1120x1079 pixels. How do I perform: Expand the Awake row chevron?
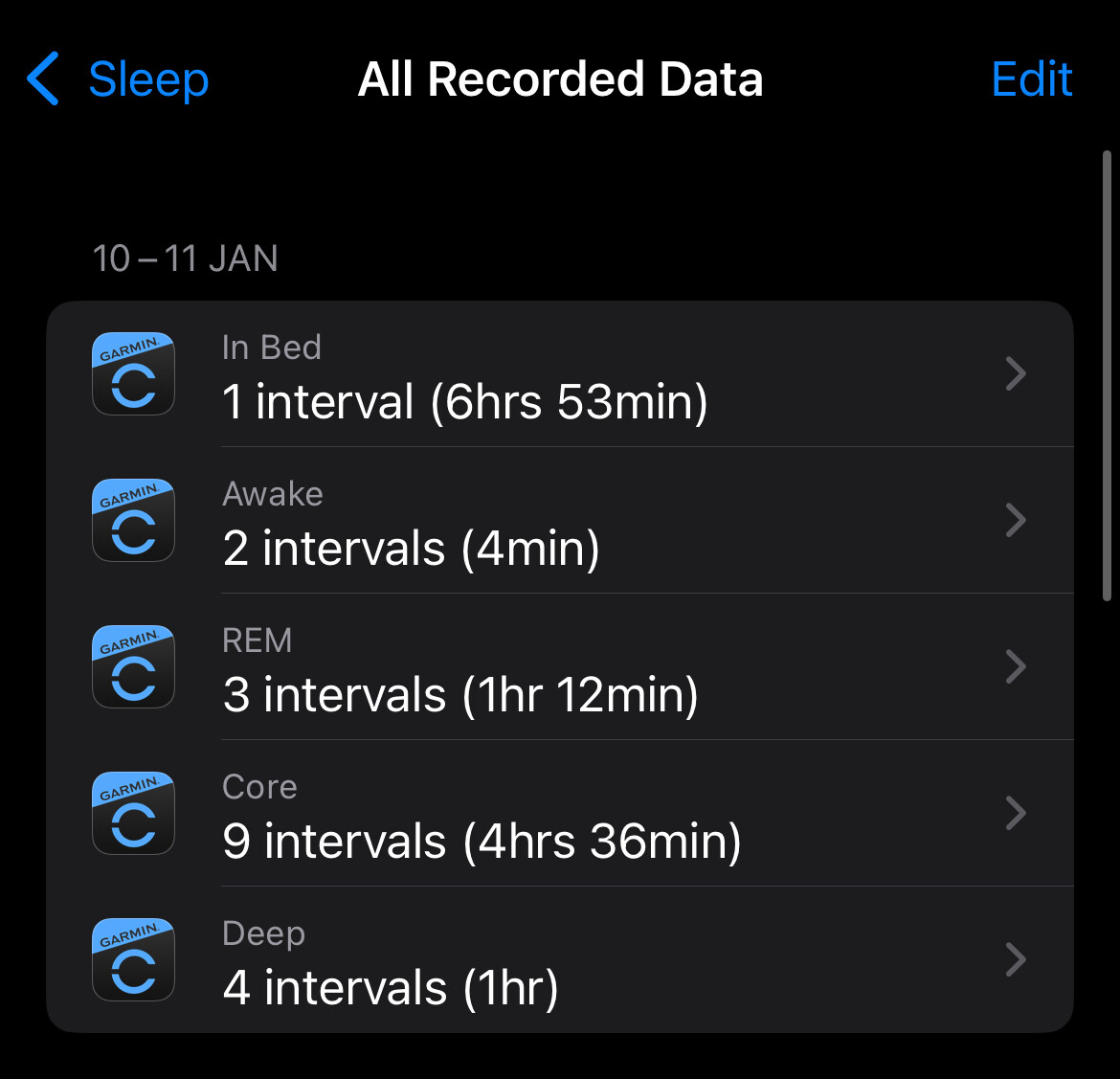[x=1016, y=520]
